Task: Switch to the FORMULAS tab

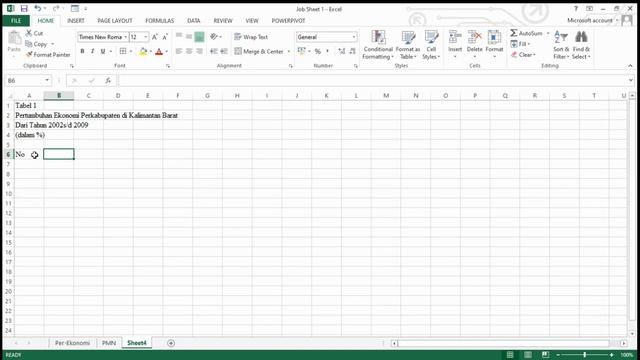Action: pyautogui.click(x=160, y=20)
